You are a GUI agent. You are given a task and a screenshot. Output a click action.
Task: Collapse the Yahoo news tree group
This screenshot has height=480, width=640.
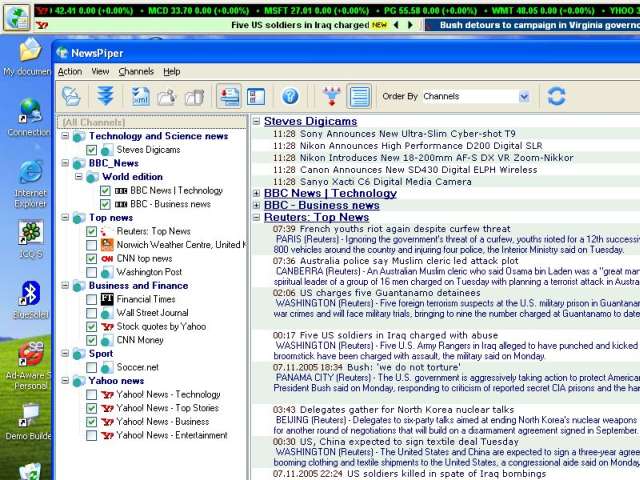tap(65, 381)
